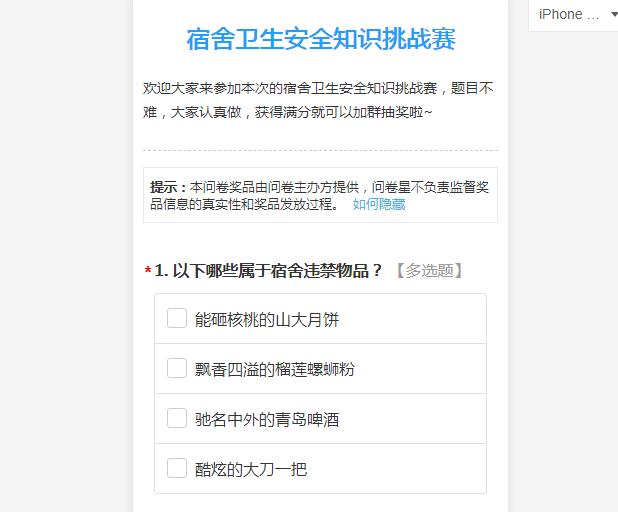This screenshot has width=618, height=512.
Task: Click the option text 能砸核桃的山大月饼
Action: (267, 320)
